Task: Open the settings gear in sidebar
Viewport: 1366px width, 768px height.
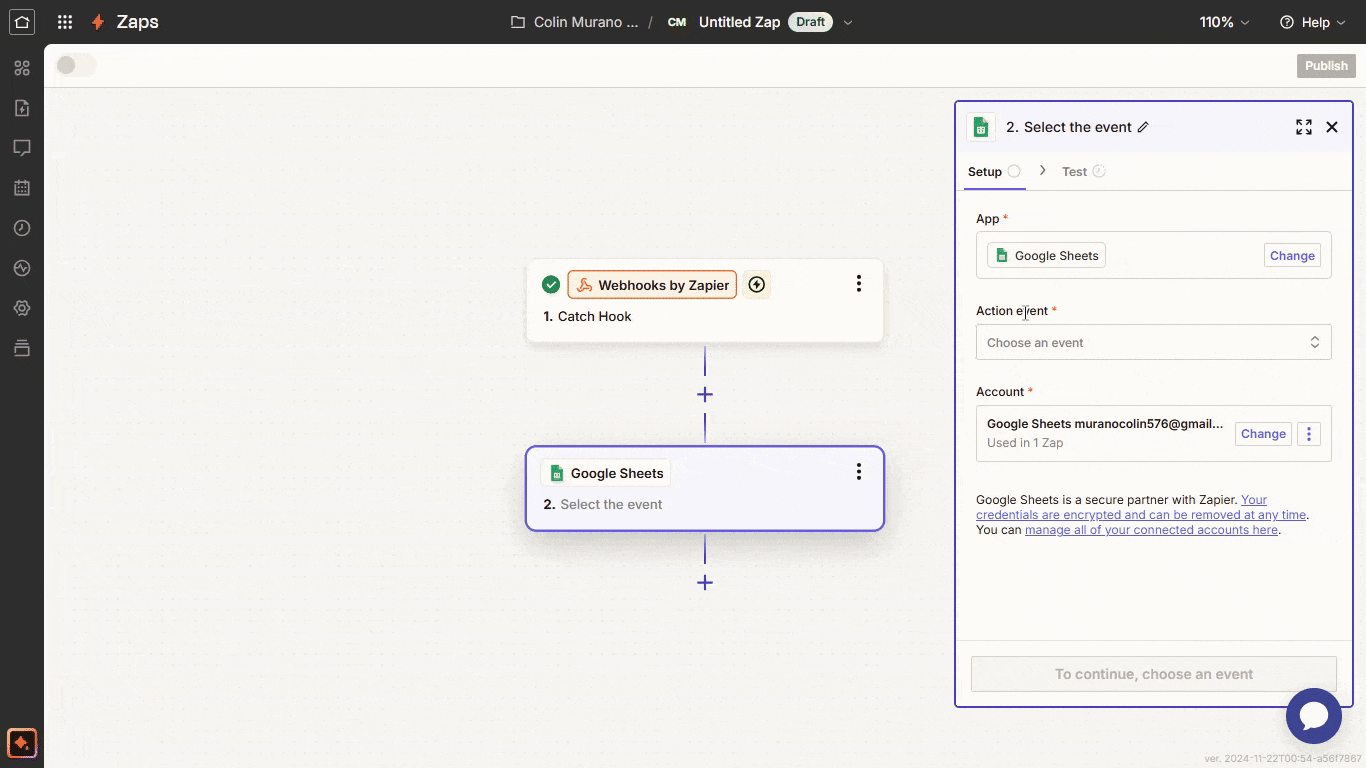Action: point(22,308)
